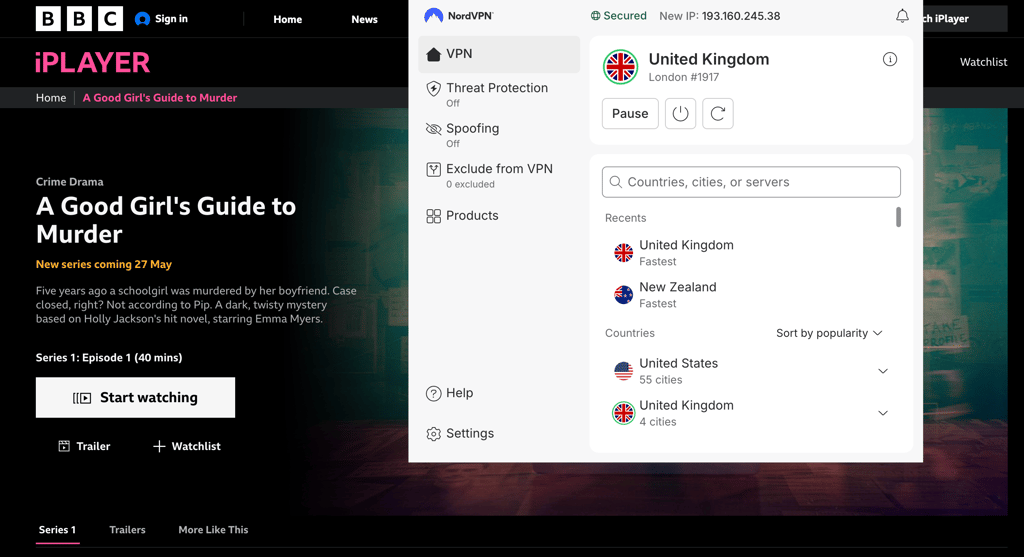The width and height of the screenshot is (1024, 557).
Task: Open the Sort by popularity dropdown
Action: (829, 333)
